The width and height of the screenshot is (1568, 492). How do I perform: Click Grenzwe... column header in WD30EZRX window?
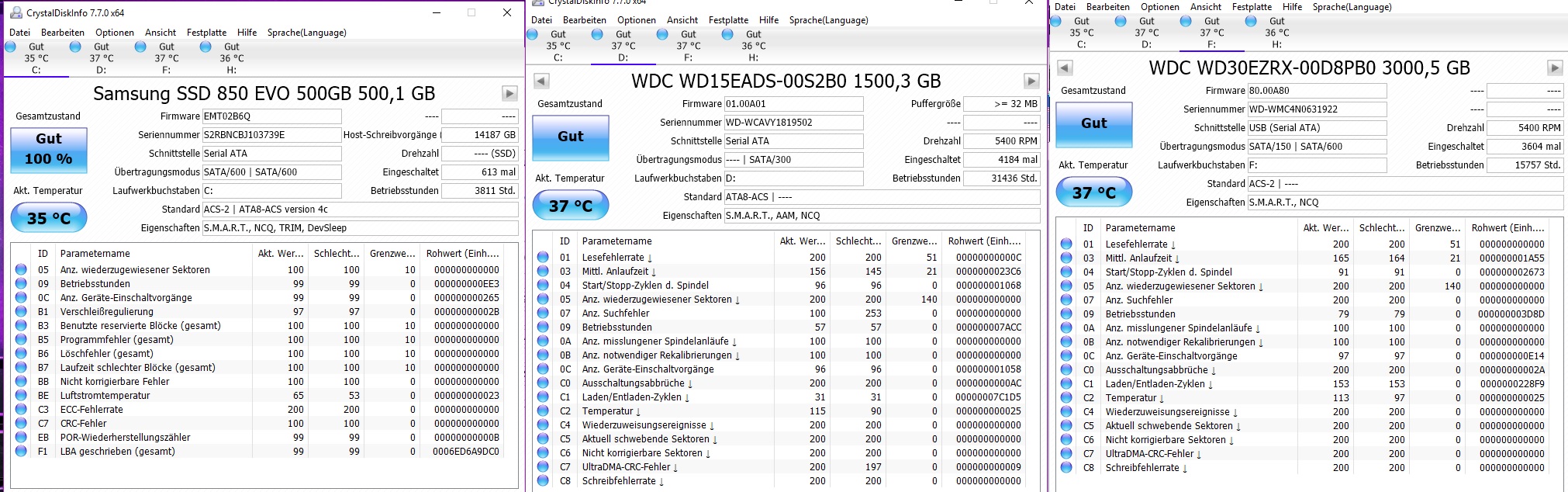click(x=1438, y=228)
